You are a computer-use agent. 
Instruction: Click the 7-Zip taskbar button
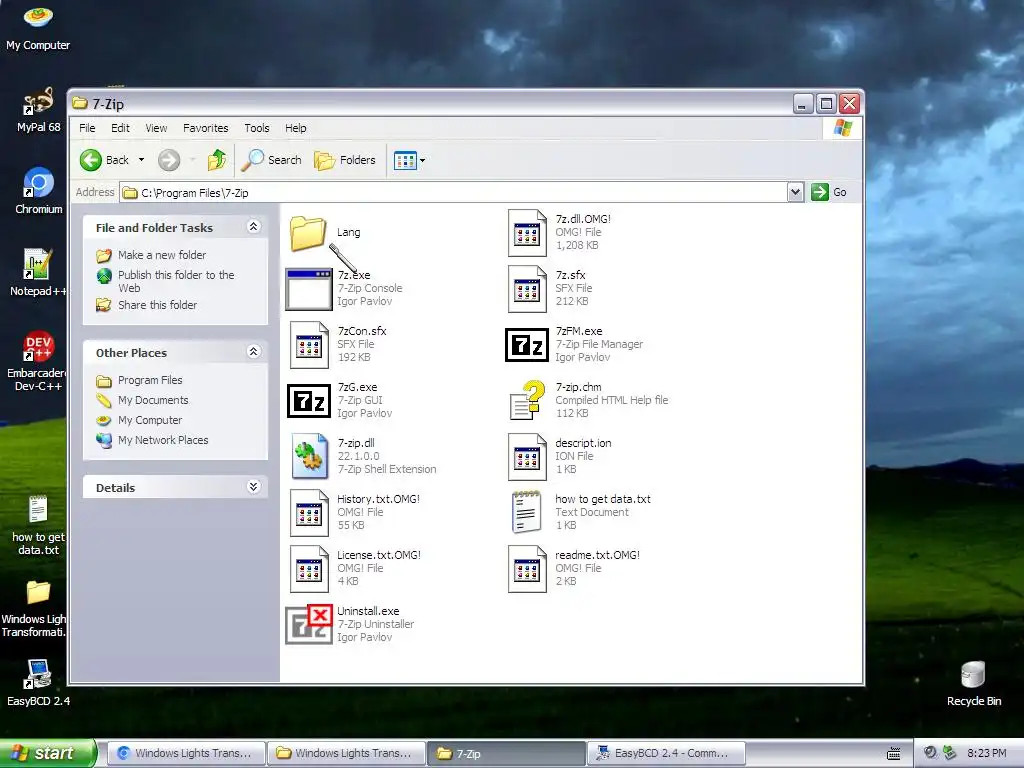(x=506, y=753)
